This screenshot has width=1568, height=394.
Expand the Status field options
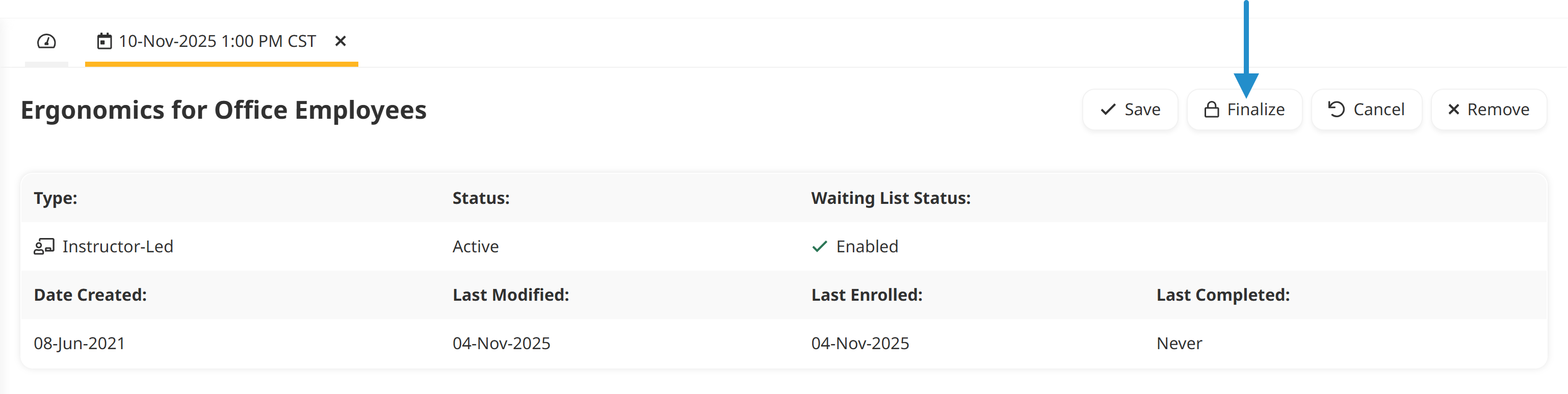click(x=480, y=197)
